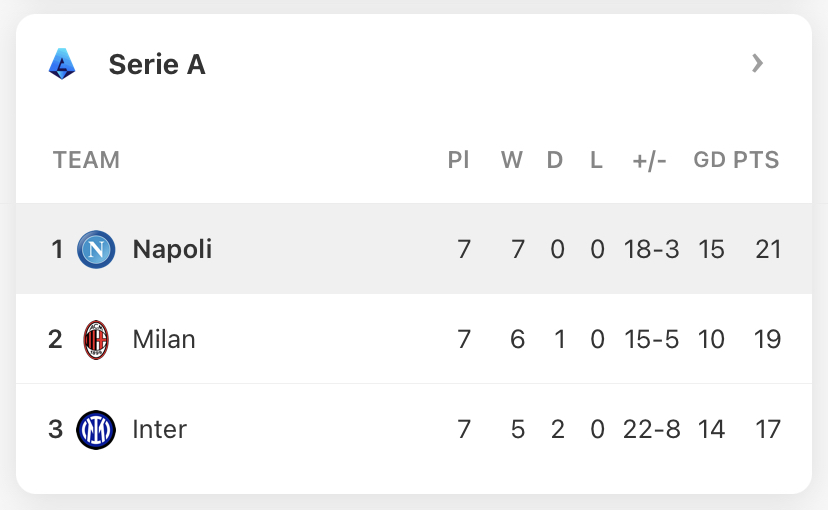
Task: Expand Serie A table with chevron arrow
Action: click(757, 63)
